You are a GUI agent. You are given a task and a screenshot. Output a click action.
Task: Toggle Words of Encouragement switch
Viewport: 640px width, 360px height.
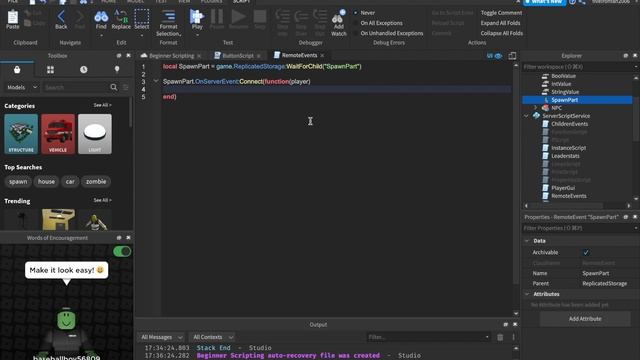point(122,251)
